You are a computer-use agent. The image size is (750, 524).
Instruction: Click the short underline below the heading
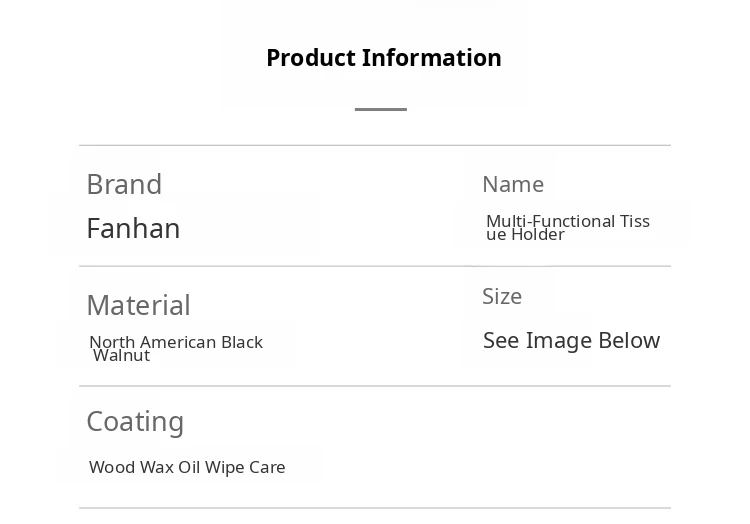pyautogui.click(x=380, y=109)
